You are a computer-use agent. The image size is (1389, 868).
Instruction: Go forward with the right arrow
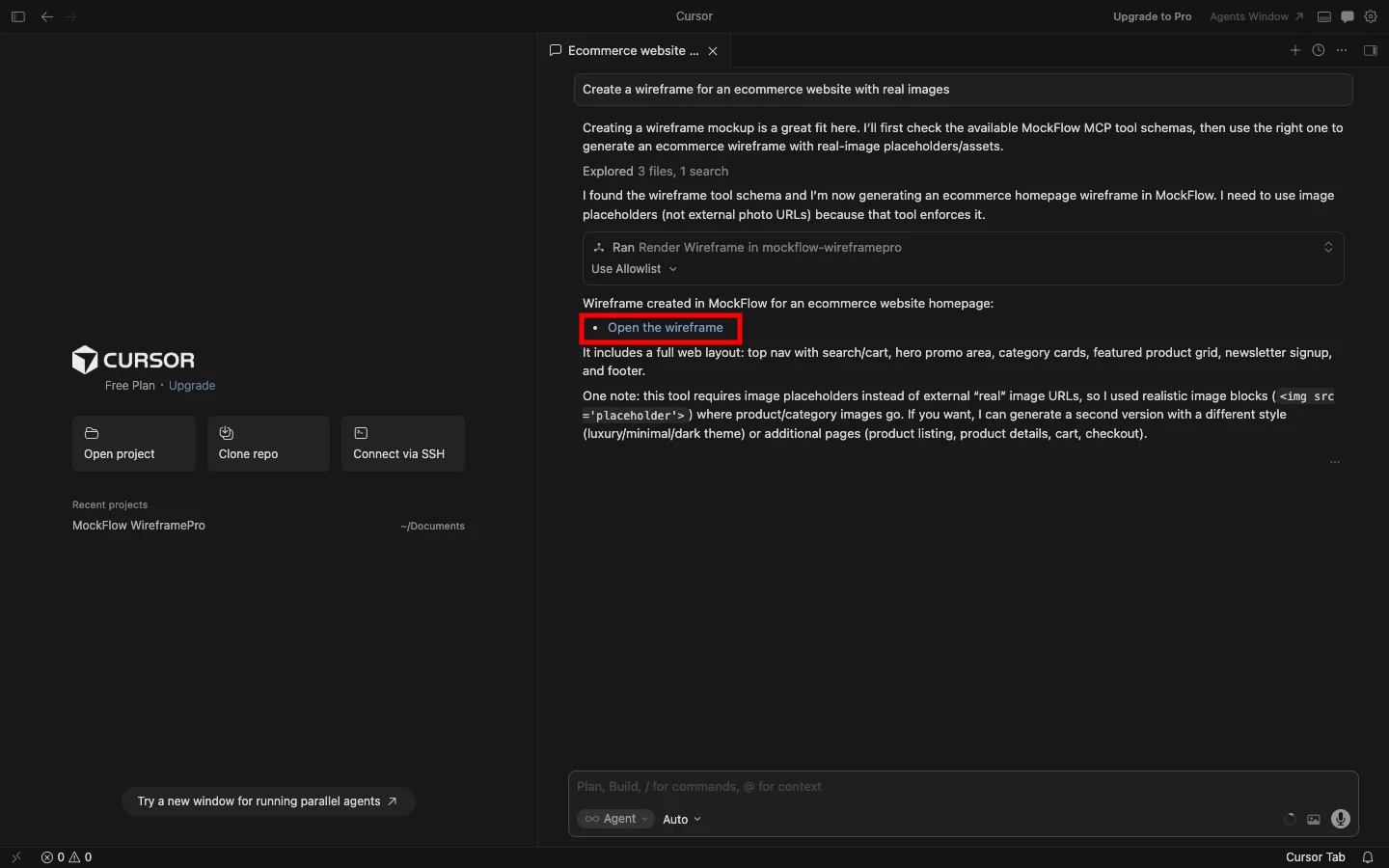point(70,16)
